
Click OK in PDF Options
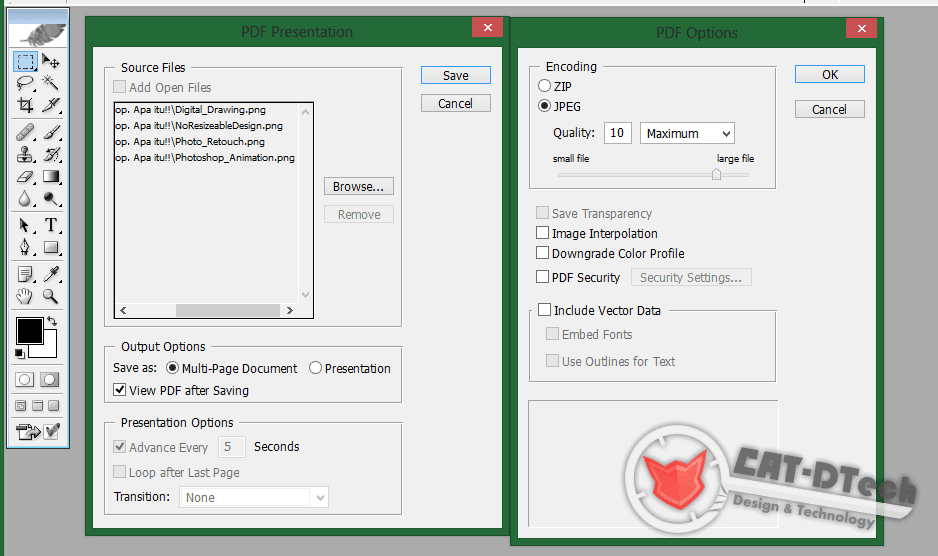coord(830,74)
